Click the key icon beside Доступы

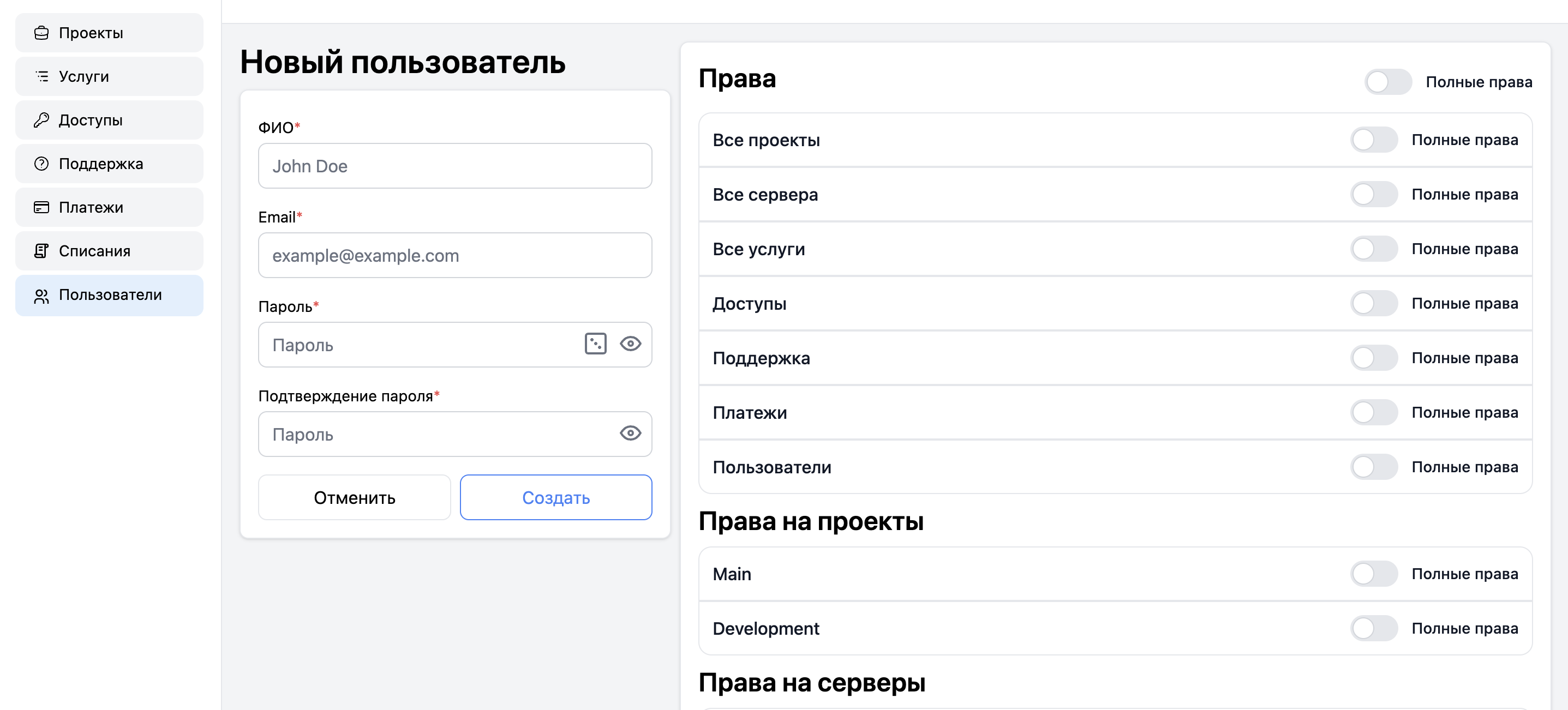41,120
